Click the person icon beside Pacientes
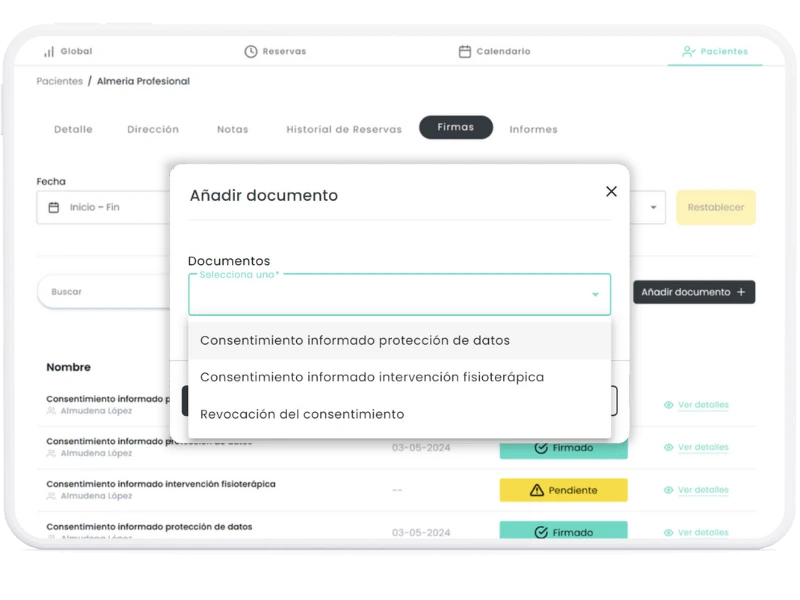The image size is (800, 600). coord(688,52)
